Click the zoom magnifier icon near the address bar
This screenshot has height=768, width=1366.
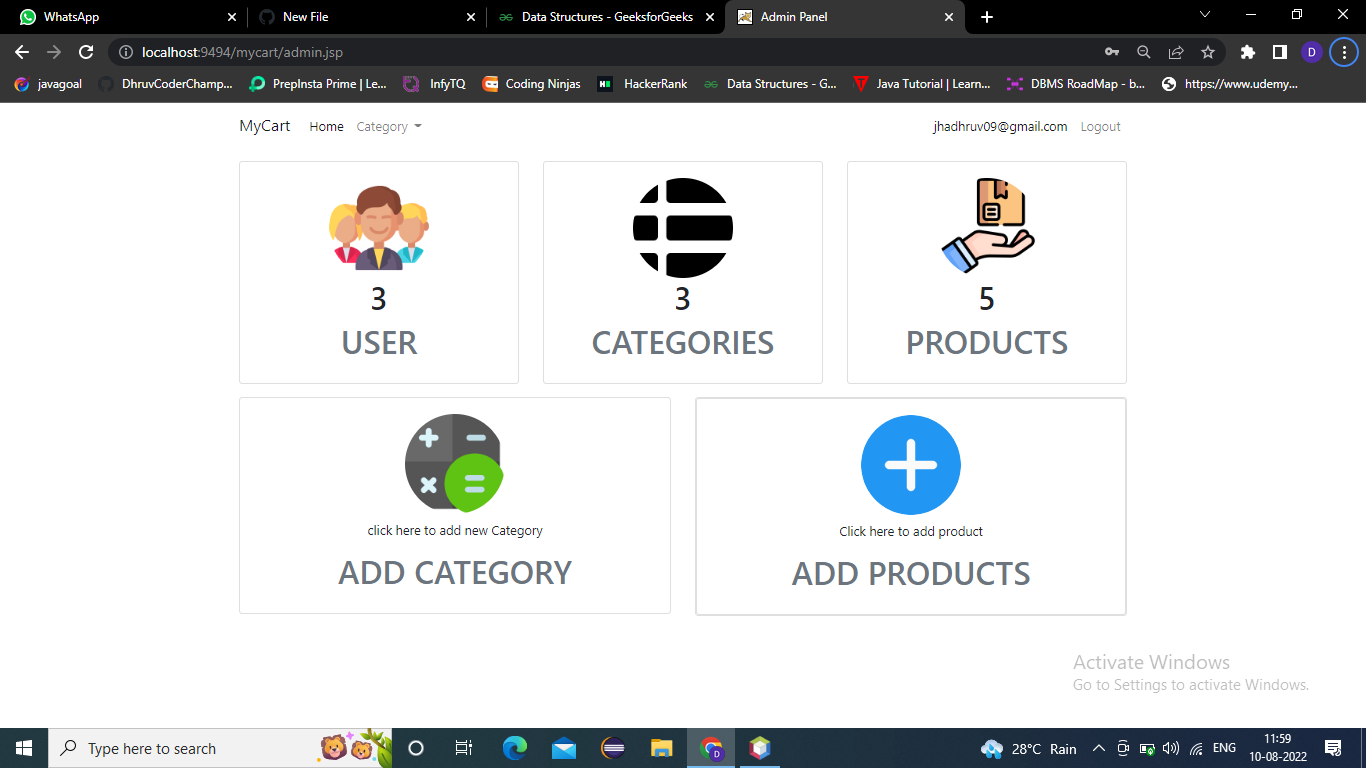coord(1143,52)
